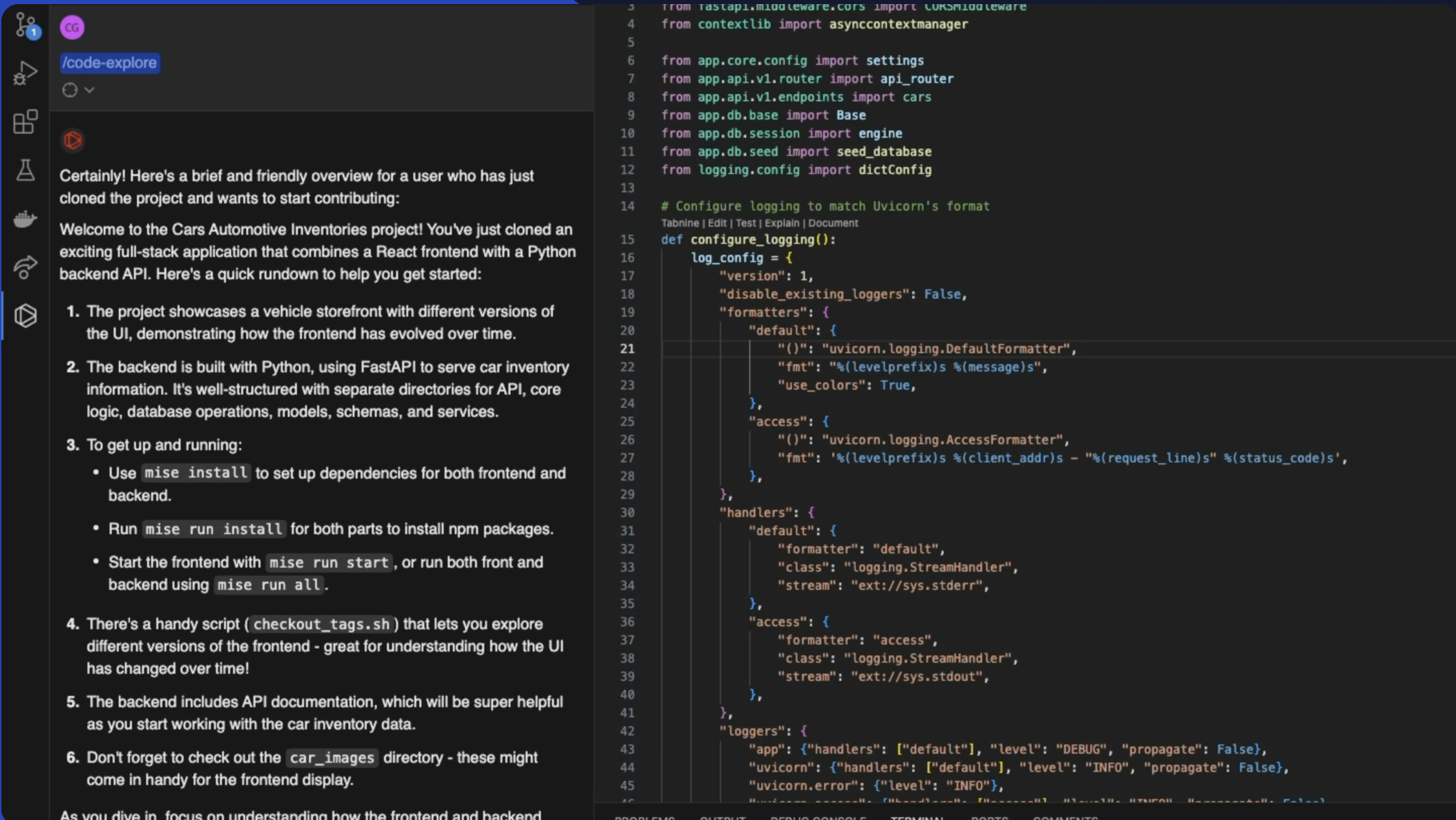This screenshot has height=820, width=1456.
Task: Click the Document code lens link
Action: 833,223
